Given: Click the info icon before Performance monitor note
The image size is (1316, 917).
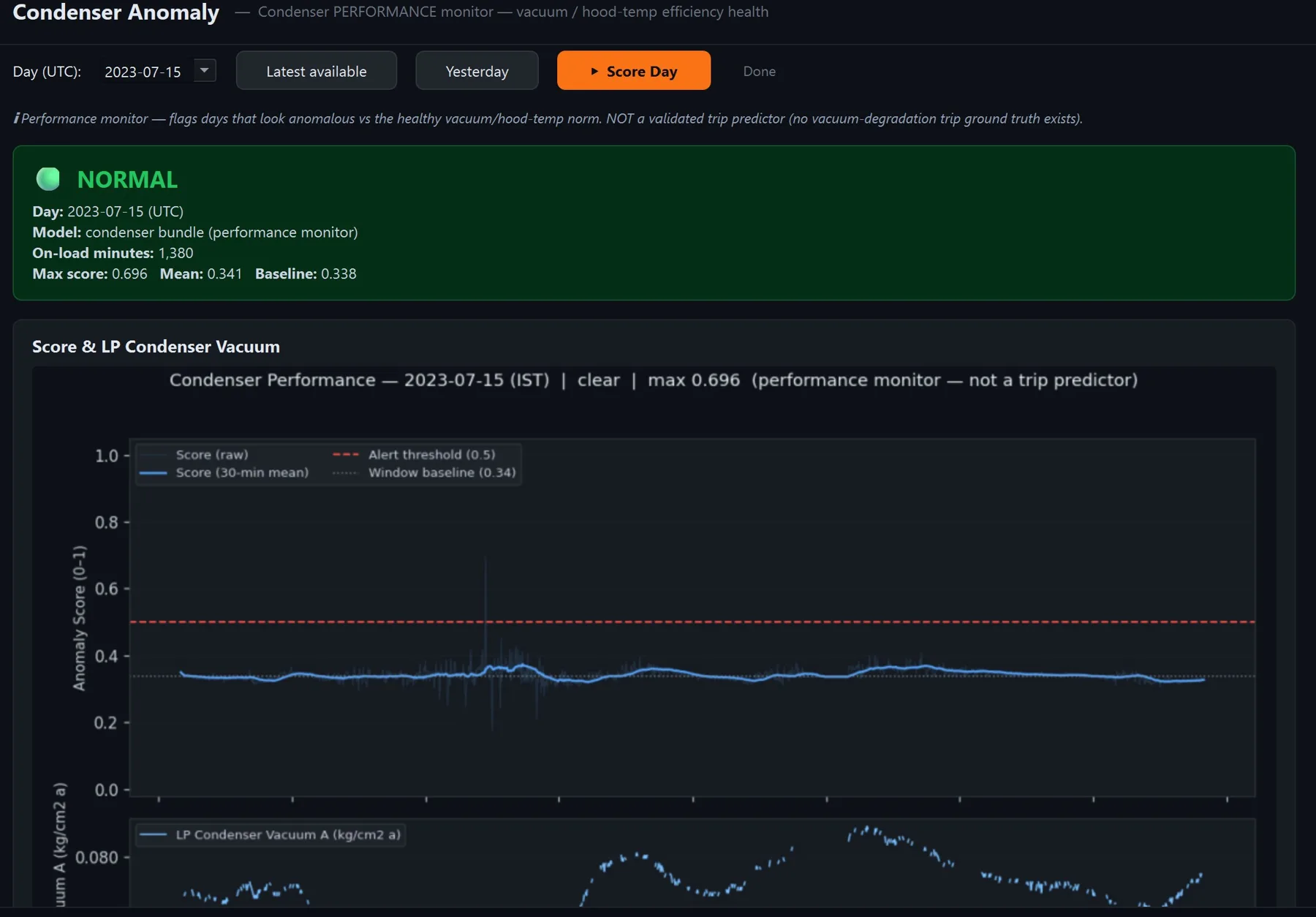Looking at the screenshot, I should (x=16, y=118).
